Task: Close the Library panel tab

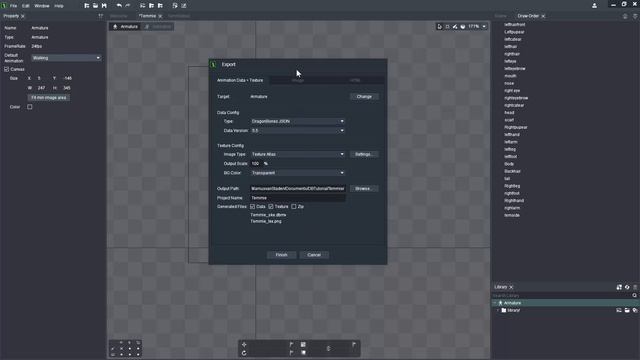Action: (x=511, y=287)
